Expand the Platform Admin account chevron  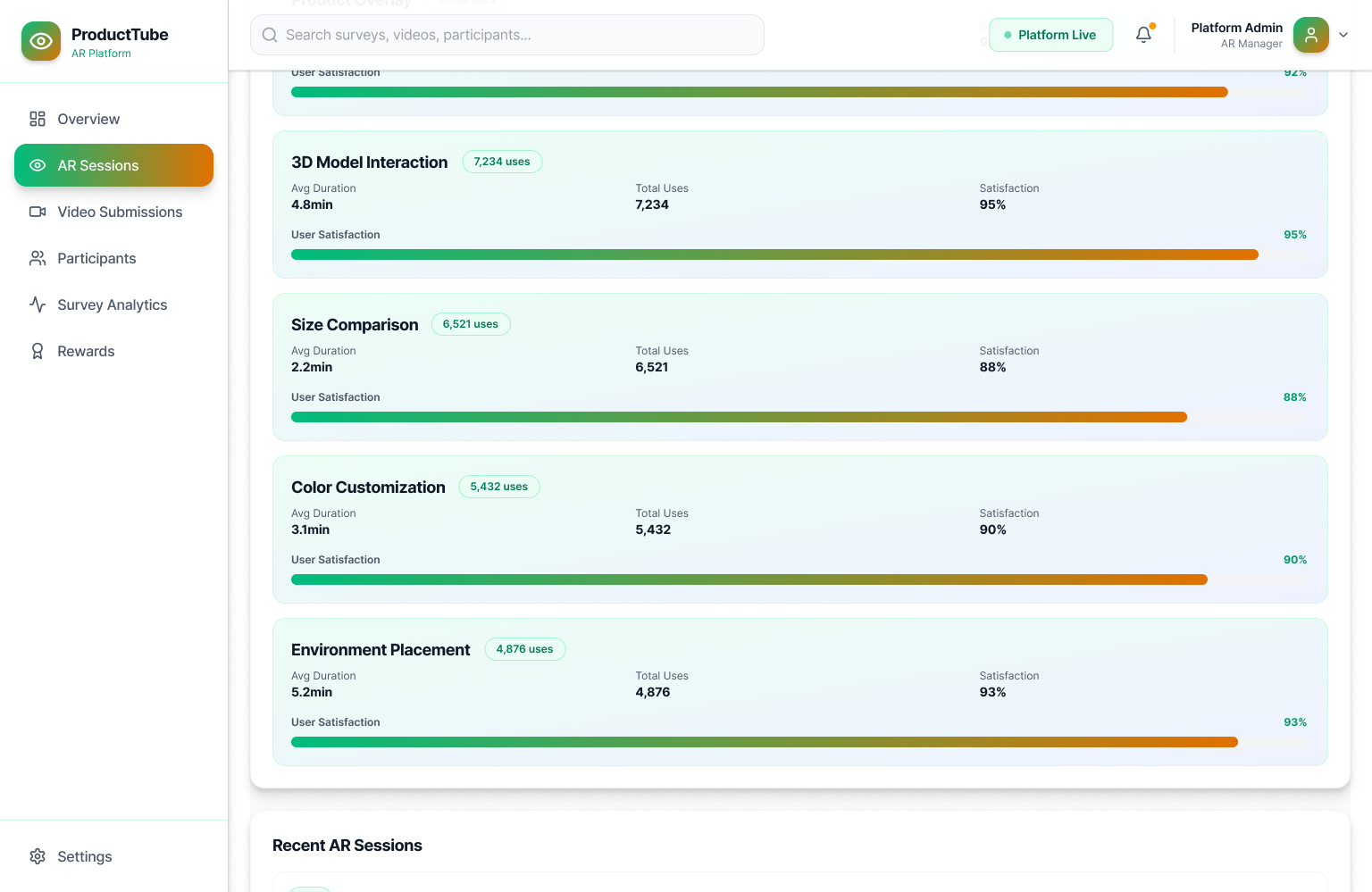1343,35
